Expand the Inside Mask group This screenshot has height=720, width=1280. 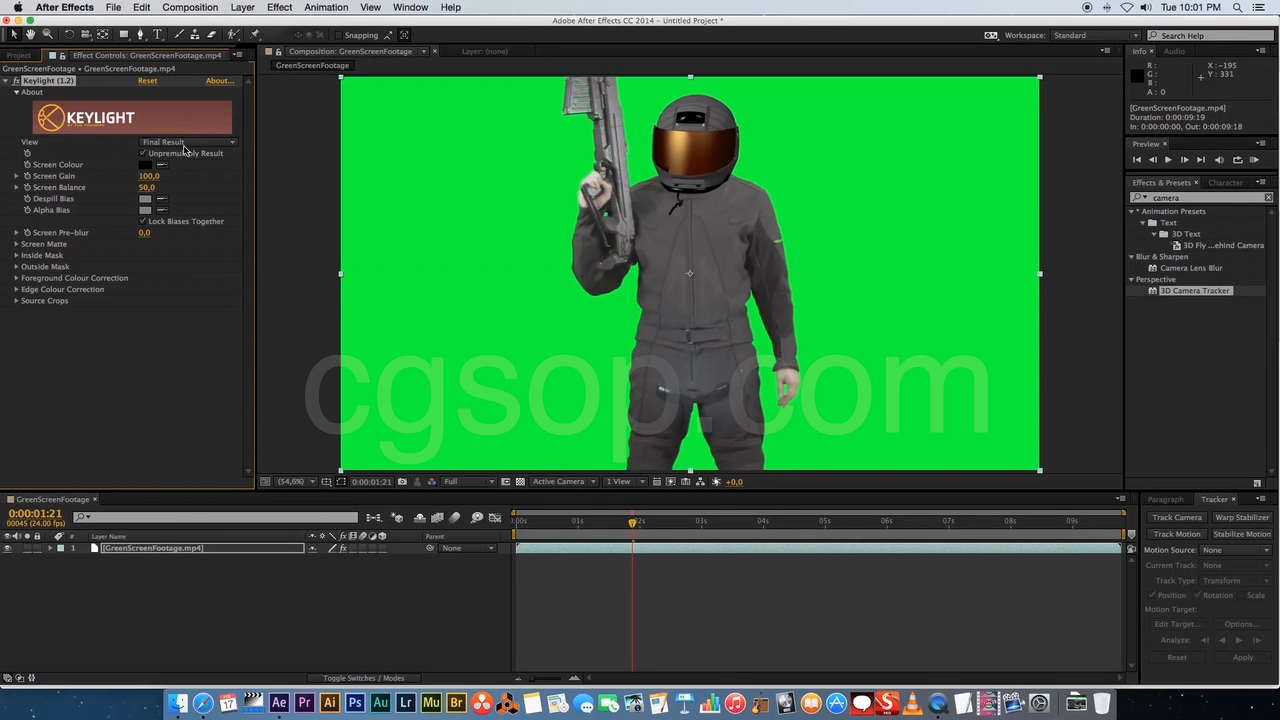[16, 255]
